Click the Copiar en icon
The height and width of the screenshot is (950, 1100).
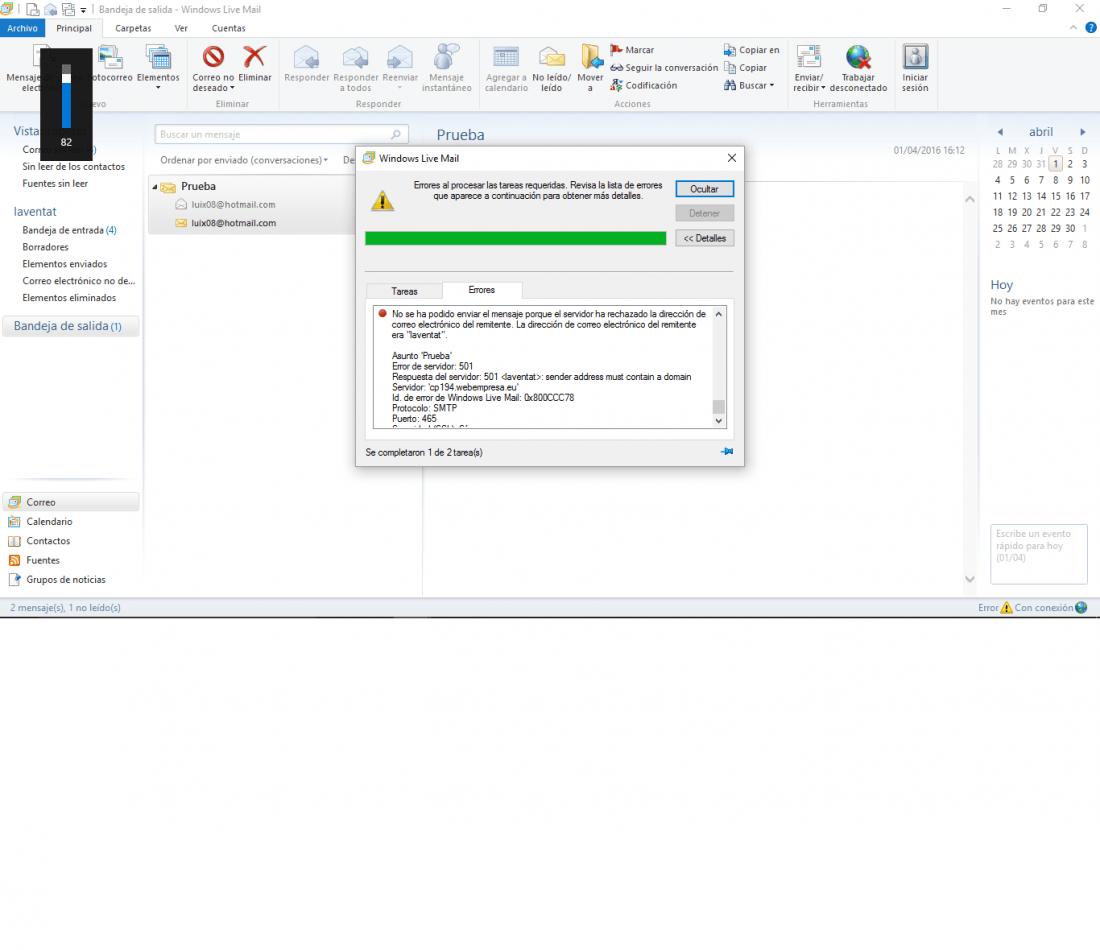click(x=730, y=50)
